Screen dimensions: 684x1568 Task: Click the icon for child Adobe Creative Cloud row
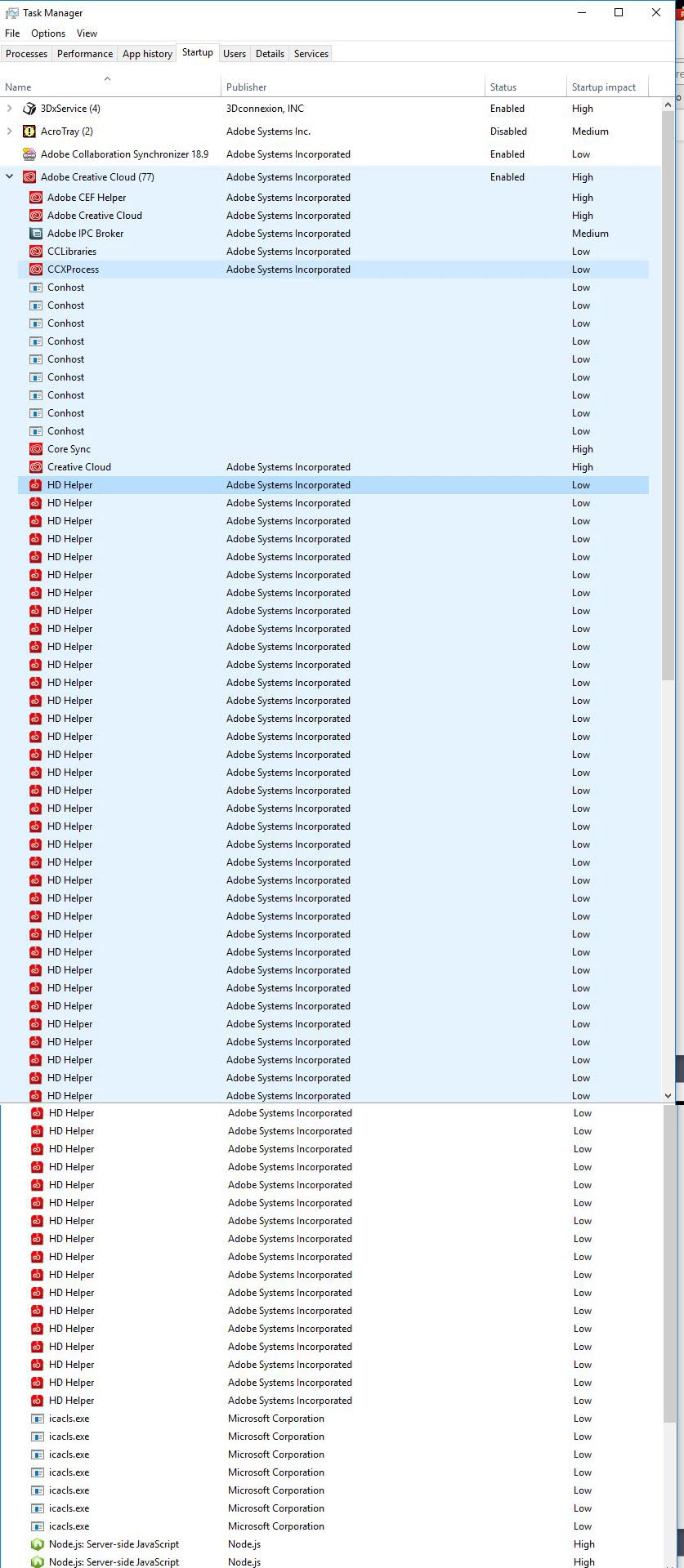tap(36, 216)
